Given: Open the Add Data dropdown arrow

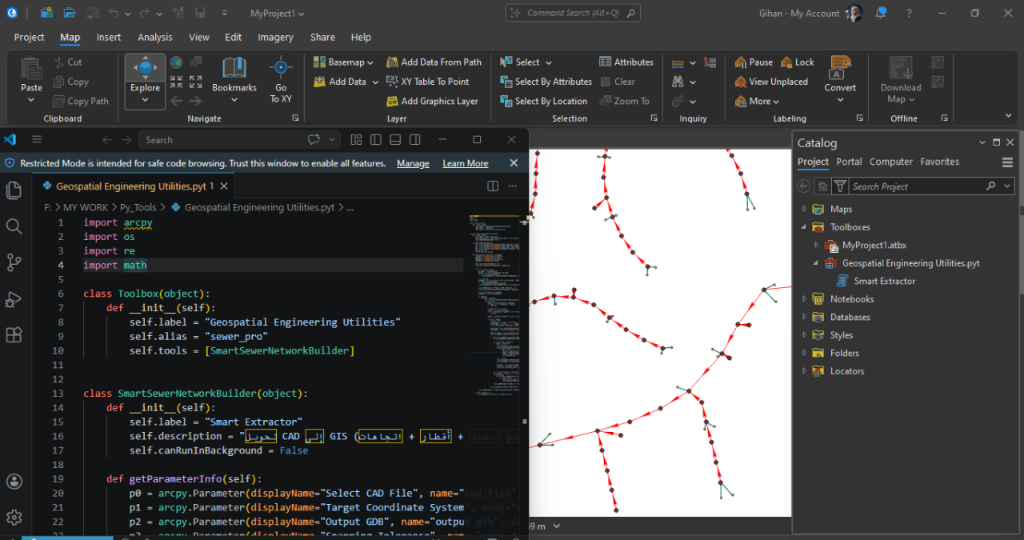Looking at the screenshot, I should pos(375,82).
